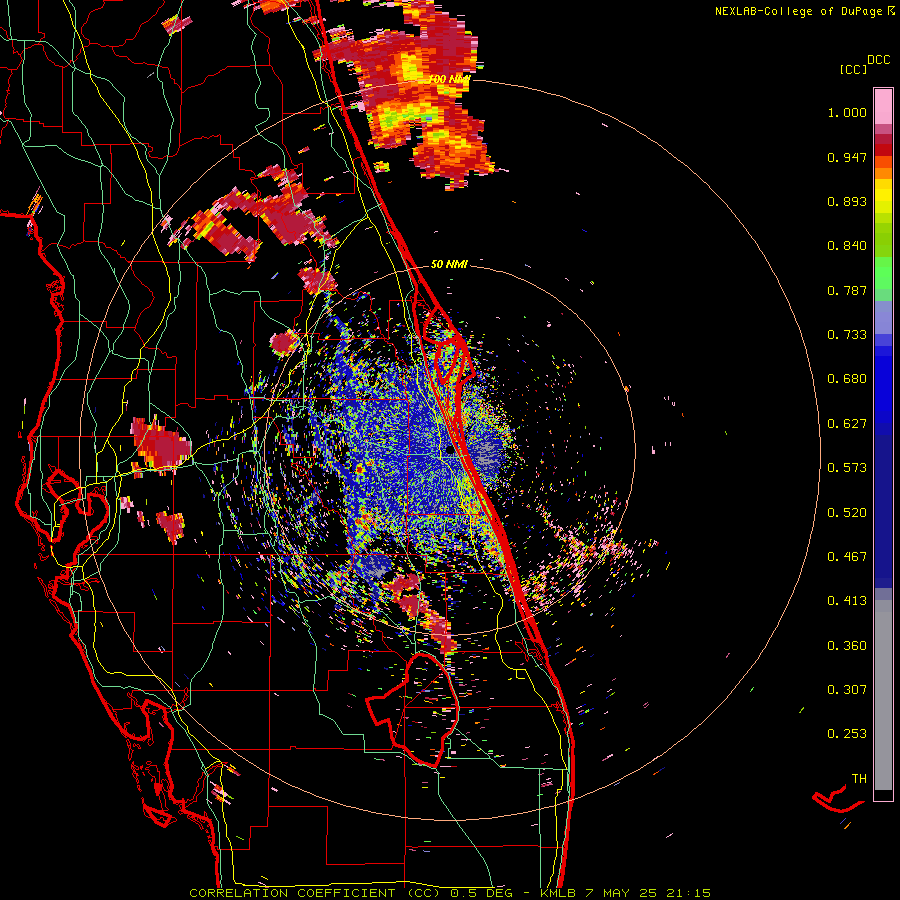Click the [CC] units label
The image size is (900, 900).
pos(854,69)
